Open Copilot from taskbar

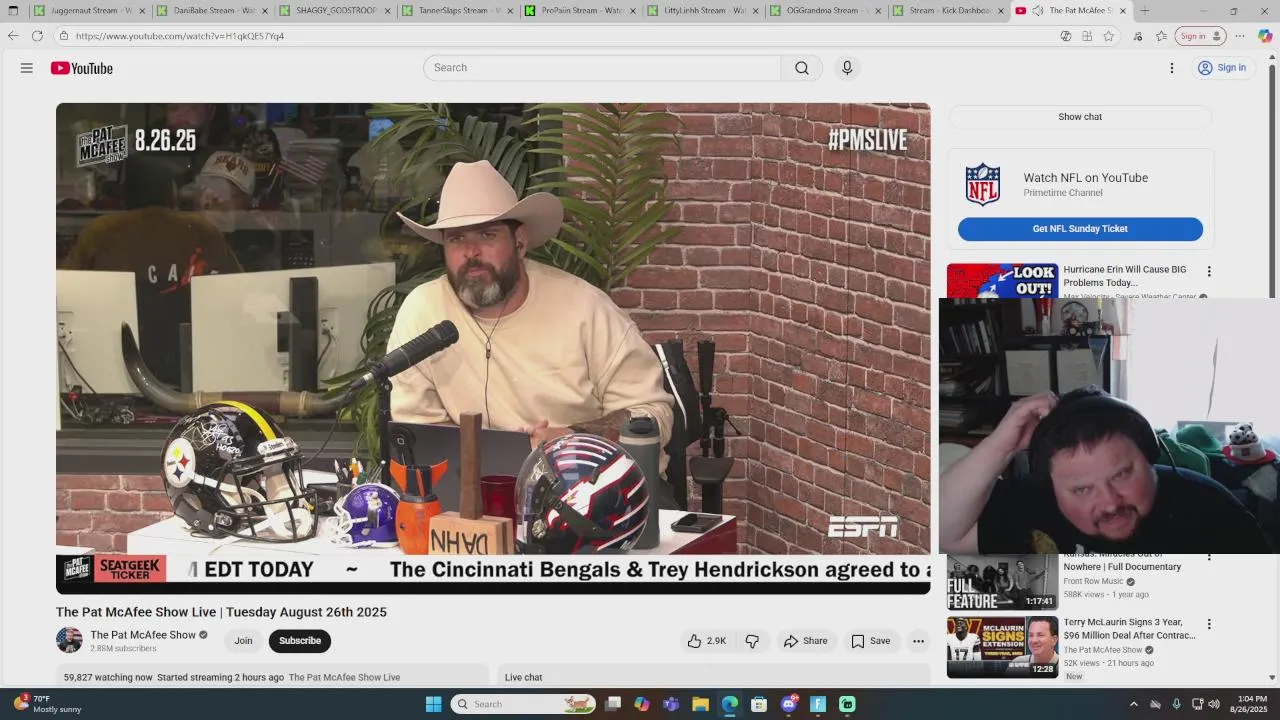(x=642, y=704)
